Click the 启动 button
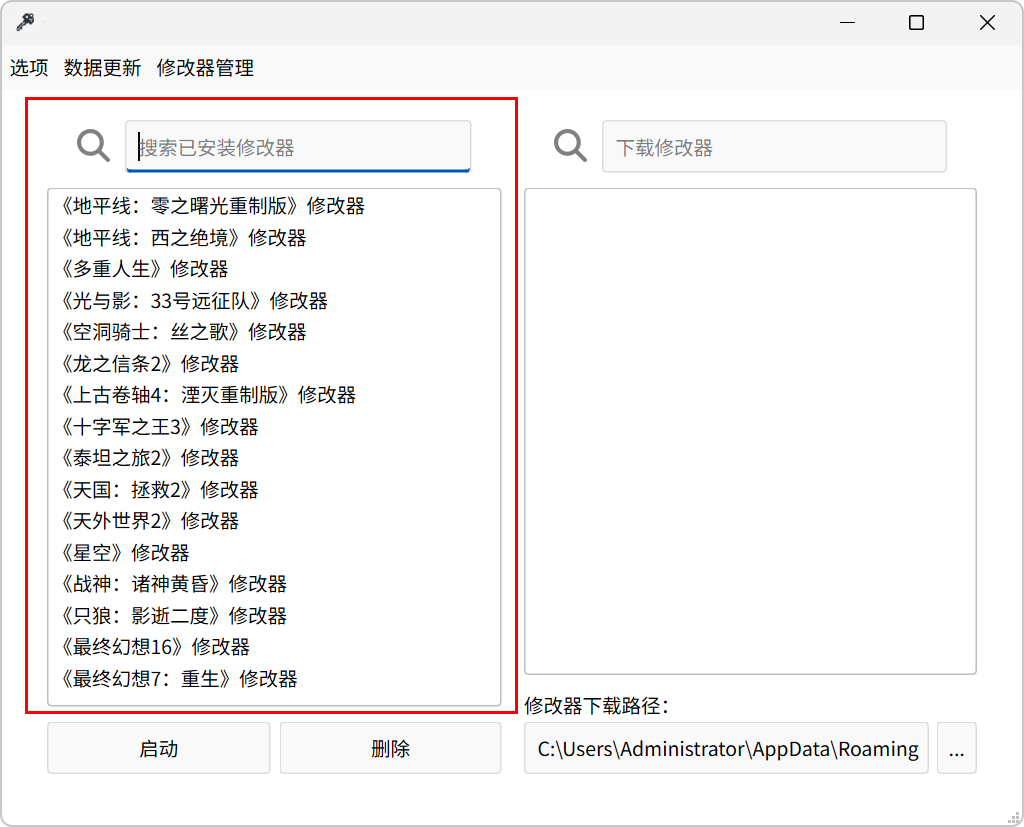 [158, 748]
